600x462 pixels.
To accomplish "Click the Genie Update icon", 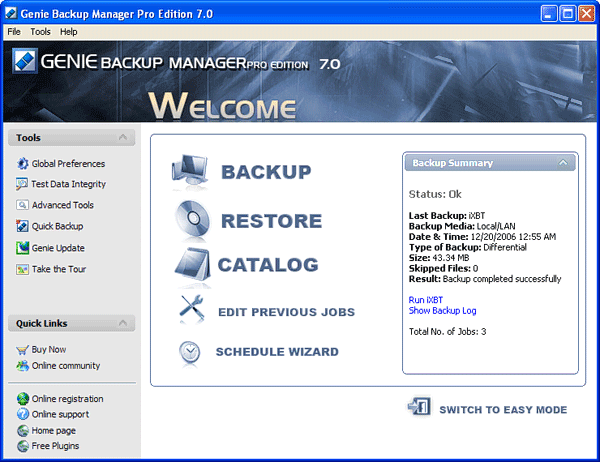I will click(22, 248).
